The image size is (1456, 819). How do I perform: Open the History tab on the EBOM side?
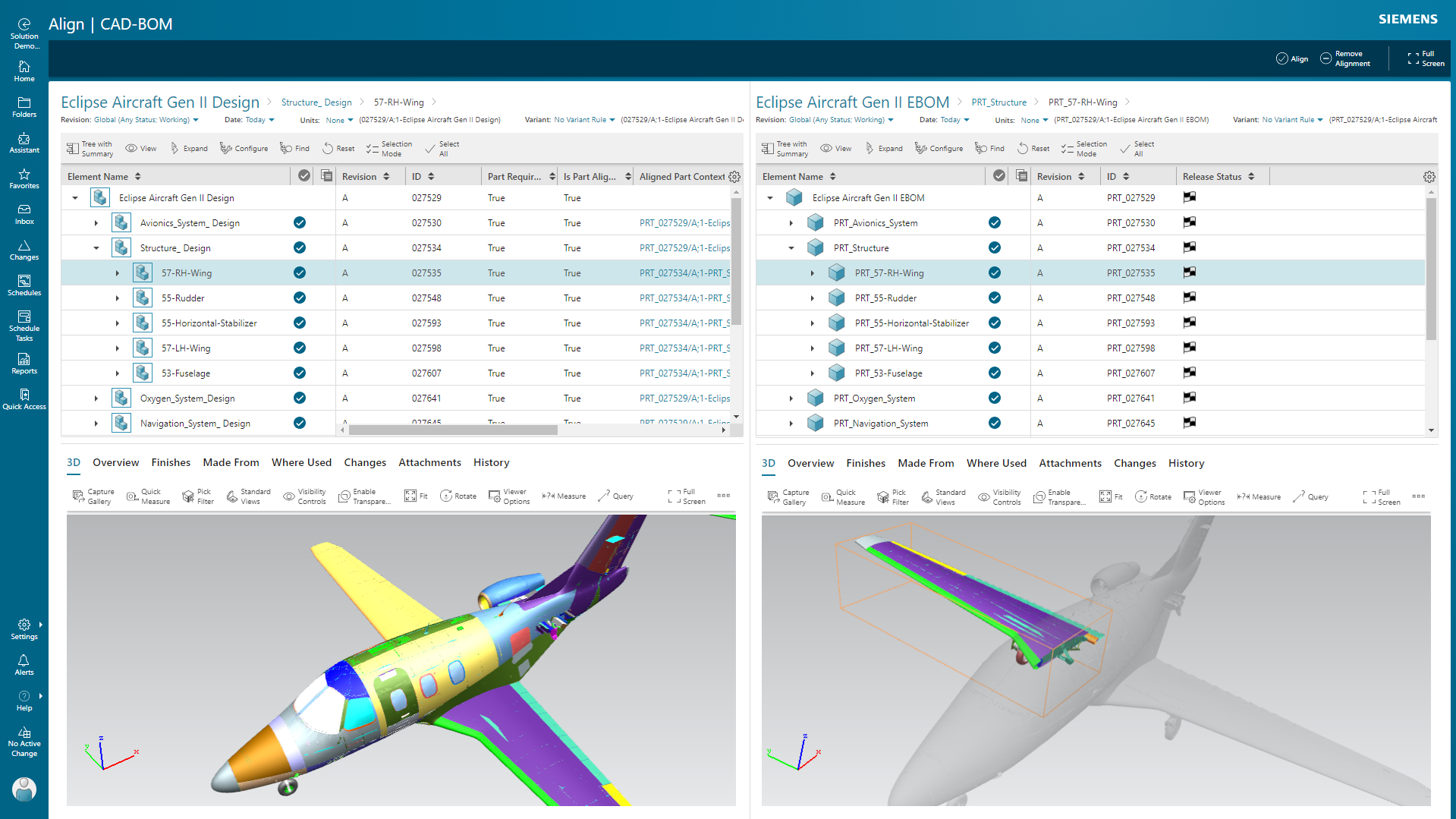(x=1186, y=463)
